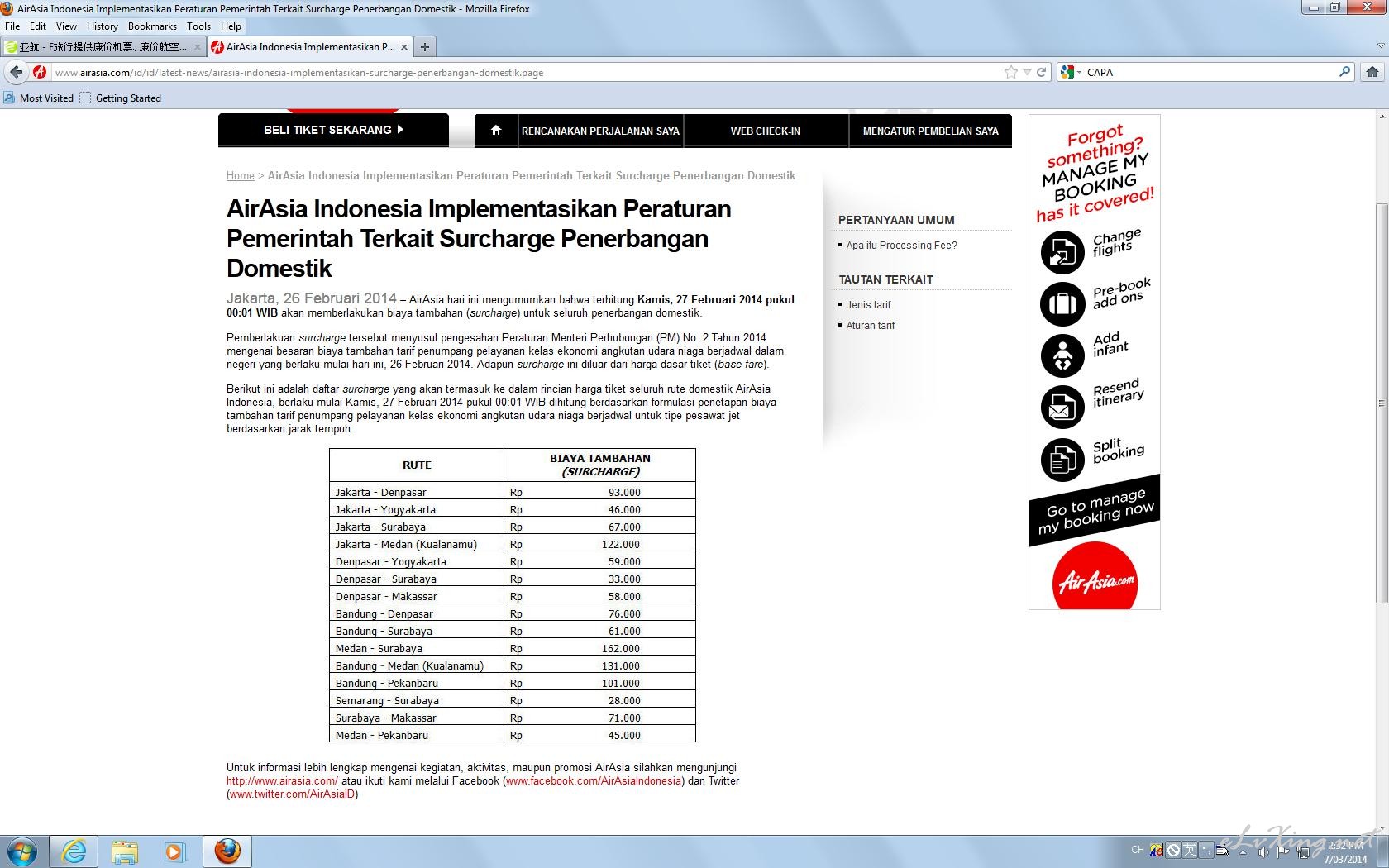Bookmark this page with the star icon
The image size is (1389, 868).
pos(1010,72)
